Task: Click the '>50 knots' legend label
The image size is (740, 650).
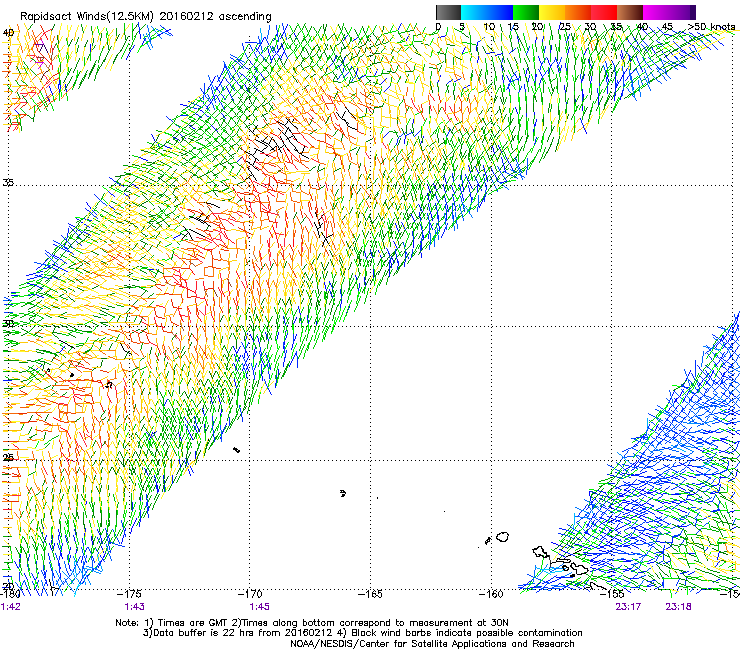Action: 711,27
